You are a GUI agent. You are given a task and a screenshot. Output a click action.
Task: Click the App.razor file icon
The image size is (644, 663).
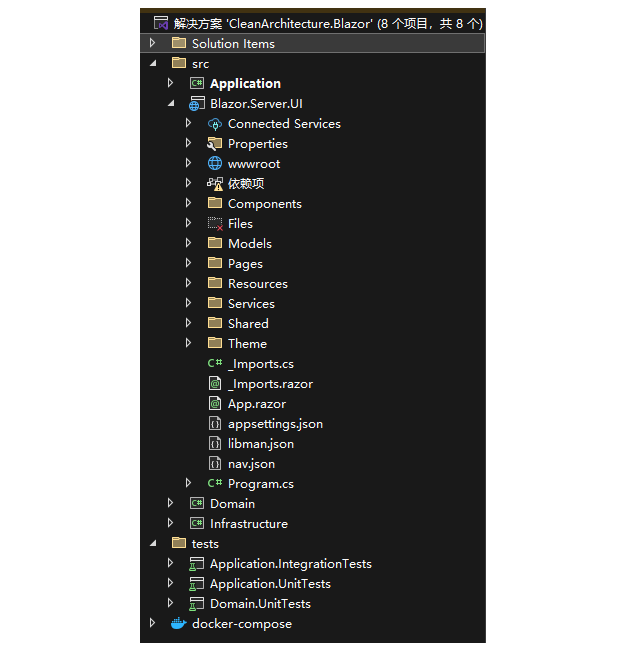pos(215,403)
